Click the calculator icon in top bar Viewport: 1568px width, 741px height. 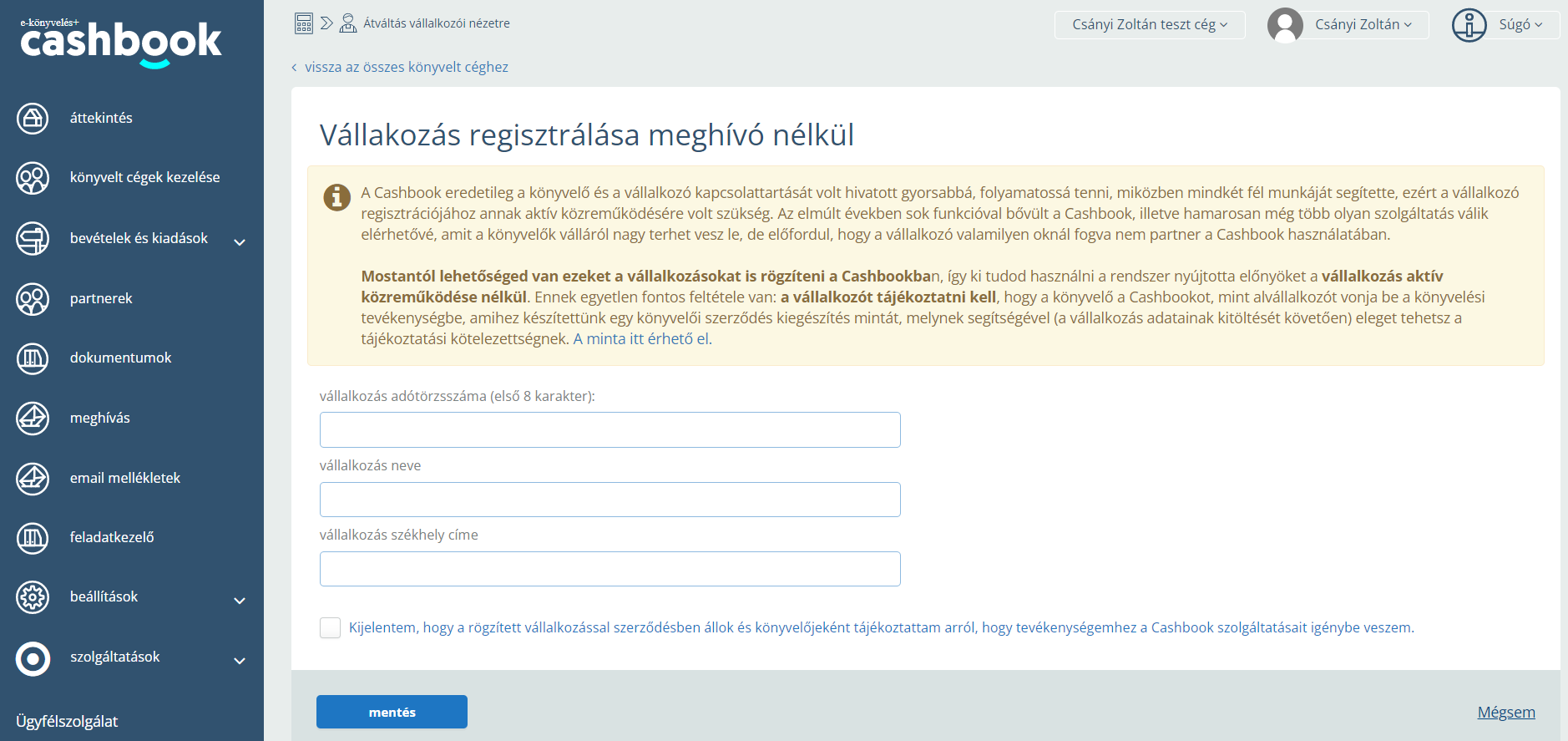pyautogui.click(x=304, y=23)
